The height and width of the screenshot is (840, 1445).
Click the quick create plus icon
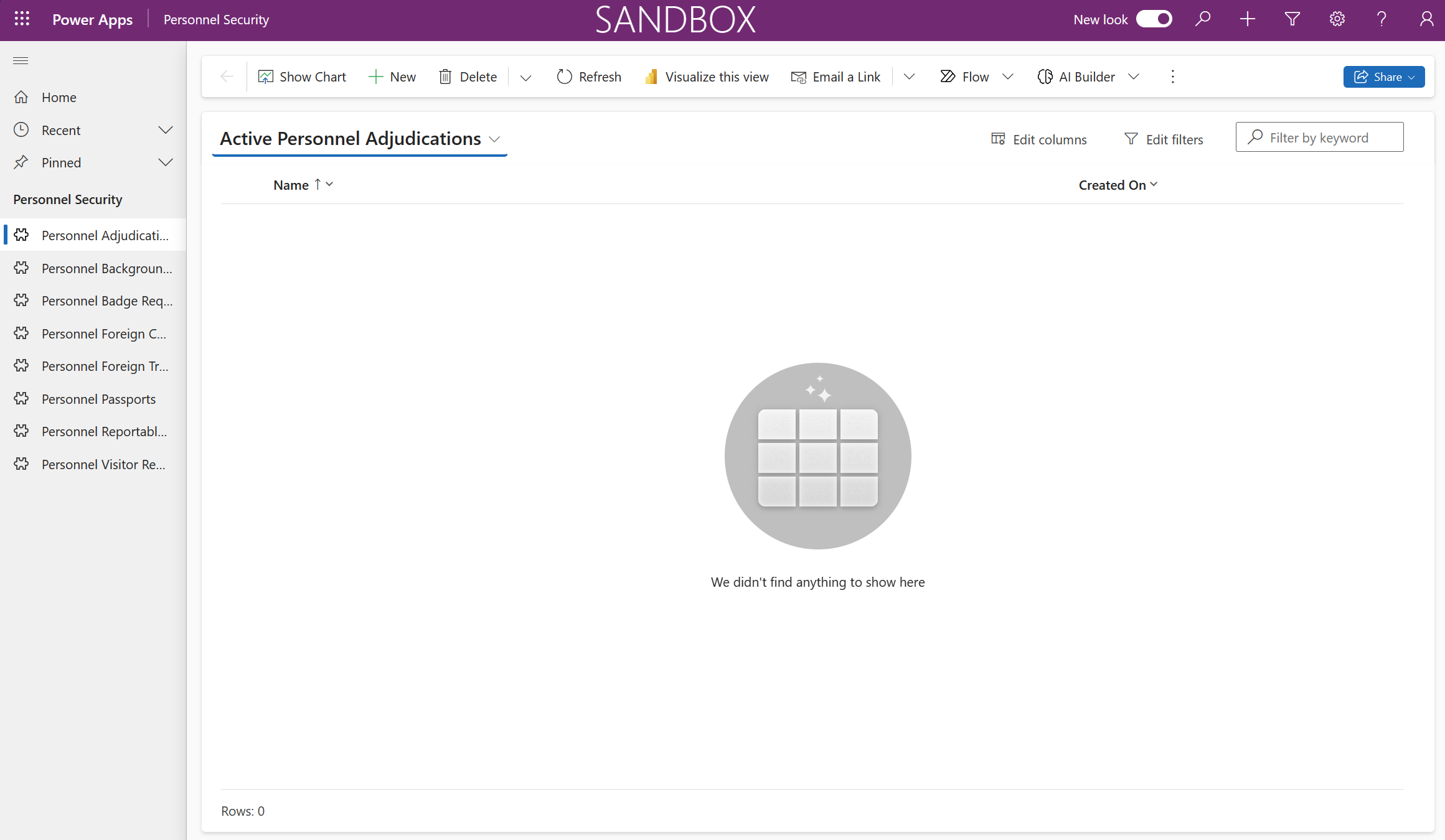click(x=1248, y=19)
